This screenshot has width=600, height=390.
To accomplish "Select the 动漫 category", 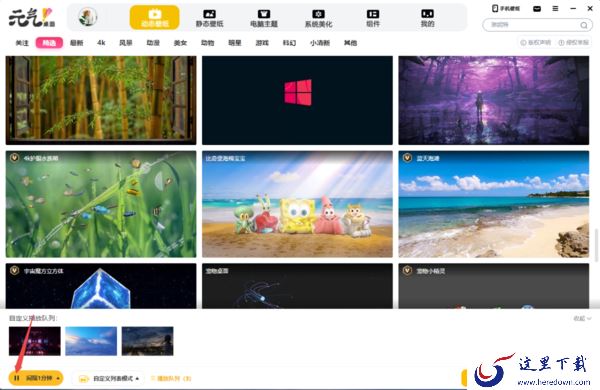I will pos(153,43).
